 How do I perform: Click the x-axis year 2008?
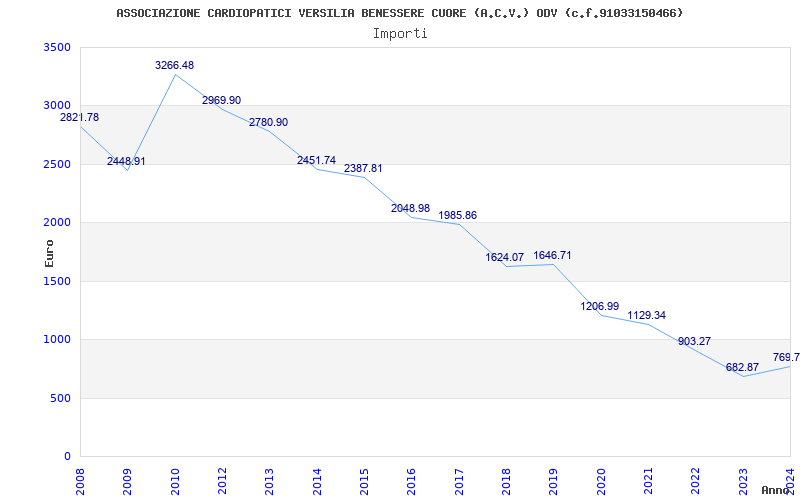(x=81, y=481)
